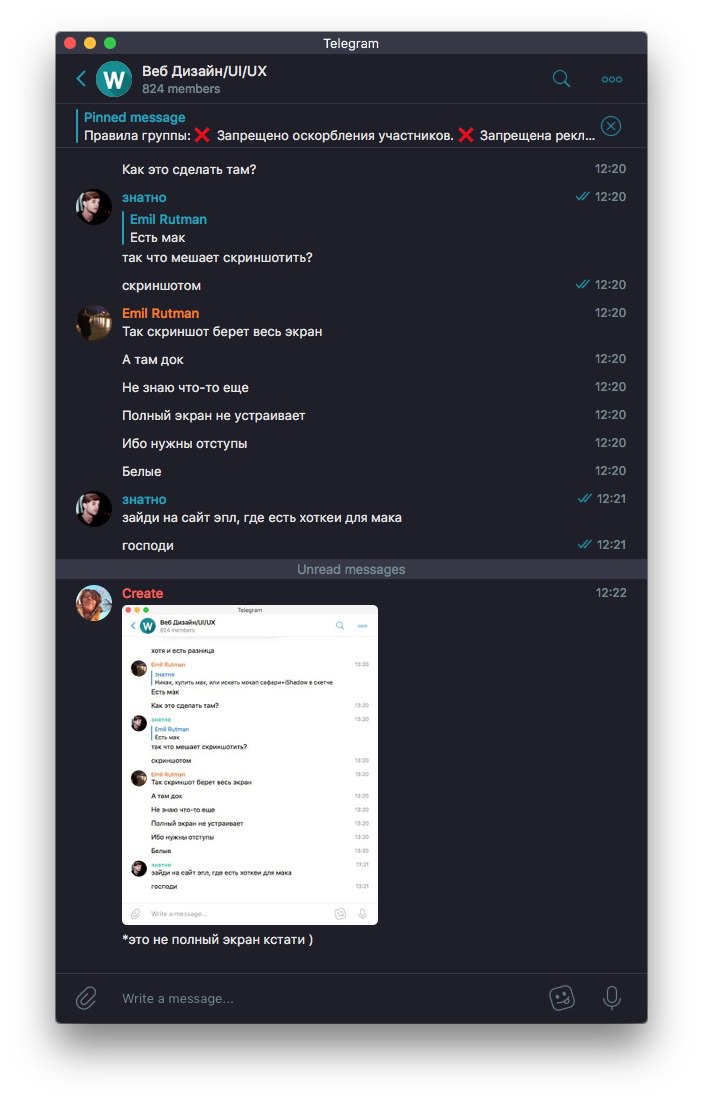Dismiss the pinned message with X

tap(611, 126)
